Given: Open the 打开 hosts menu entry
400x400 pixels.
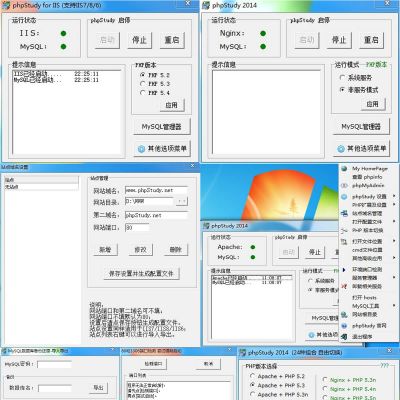Looking at the screenshot, I should (364, 297).
